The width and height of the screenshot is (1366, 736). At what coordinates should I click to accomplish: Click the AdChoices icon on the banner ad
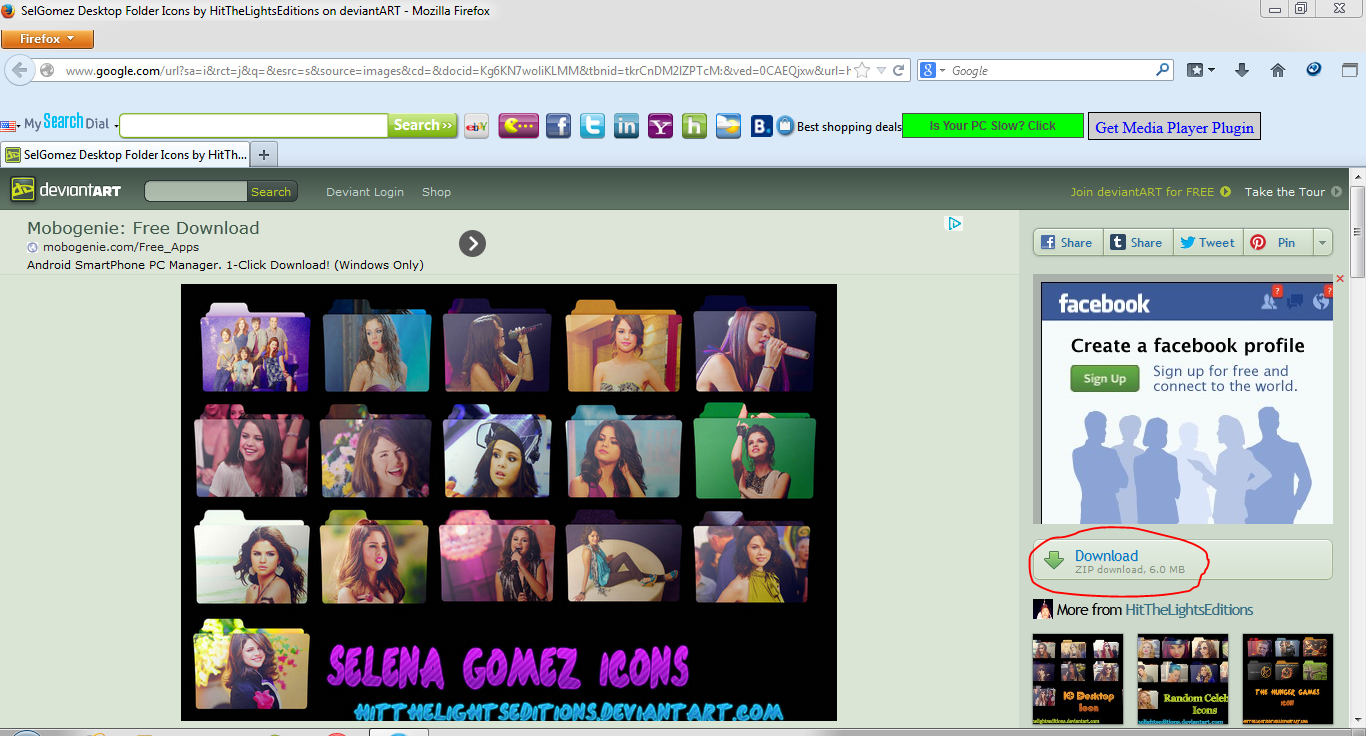coord(955,223)
